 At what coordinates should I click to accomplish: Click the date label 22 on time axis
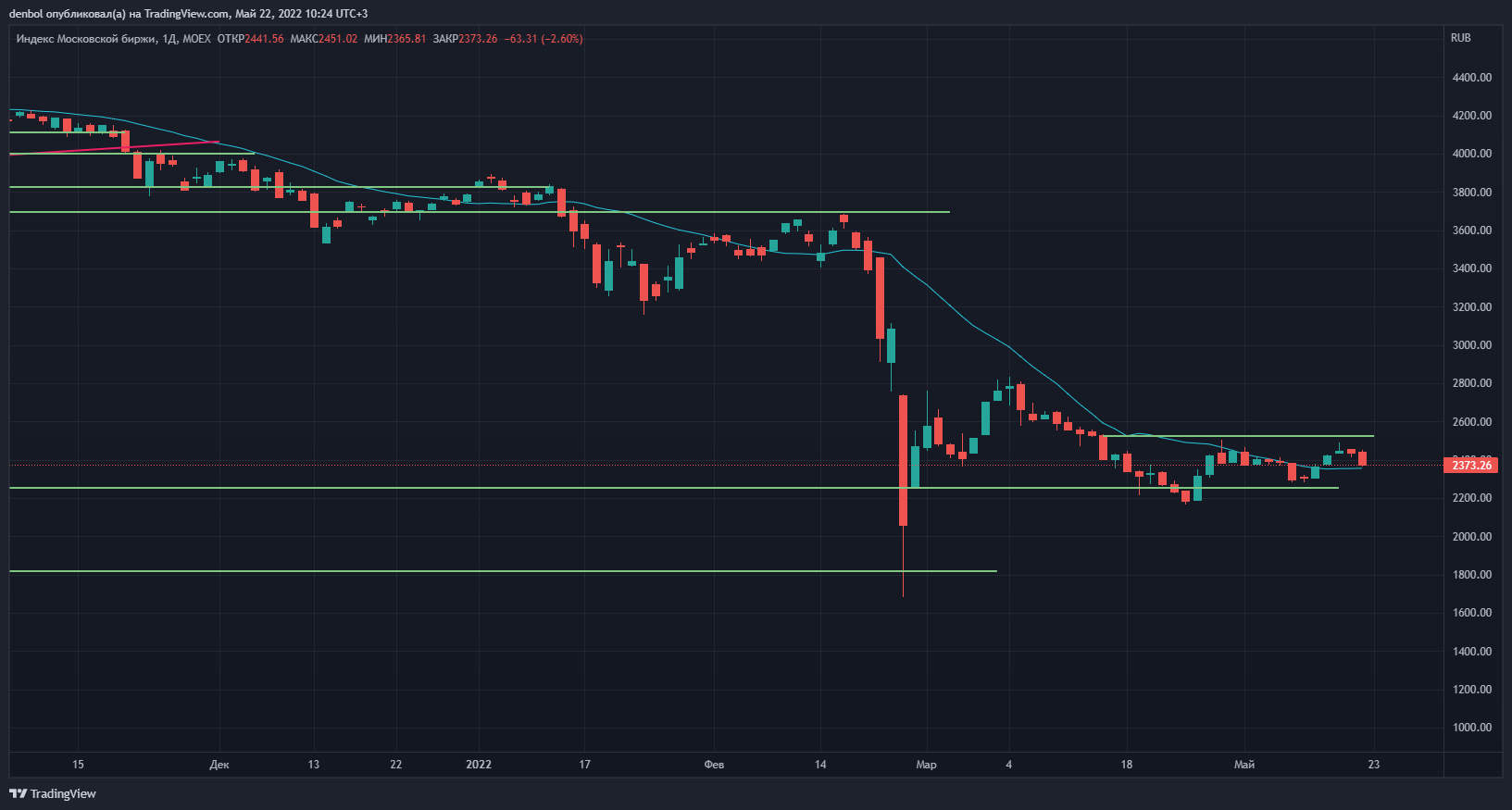click(x=396, y=765)
